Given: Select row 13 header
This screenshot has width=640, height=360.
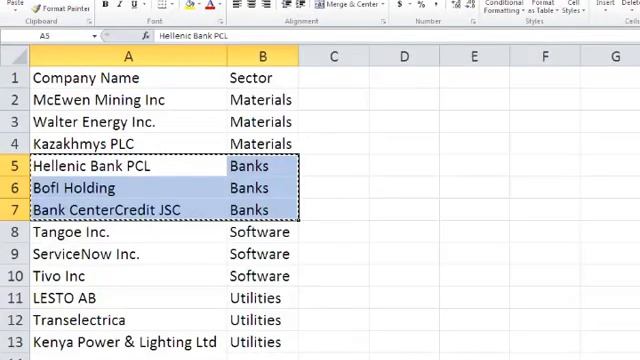Looking at the screenshot, I should pyautogui.click(x=15, y=342).
